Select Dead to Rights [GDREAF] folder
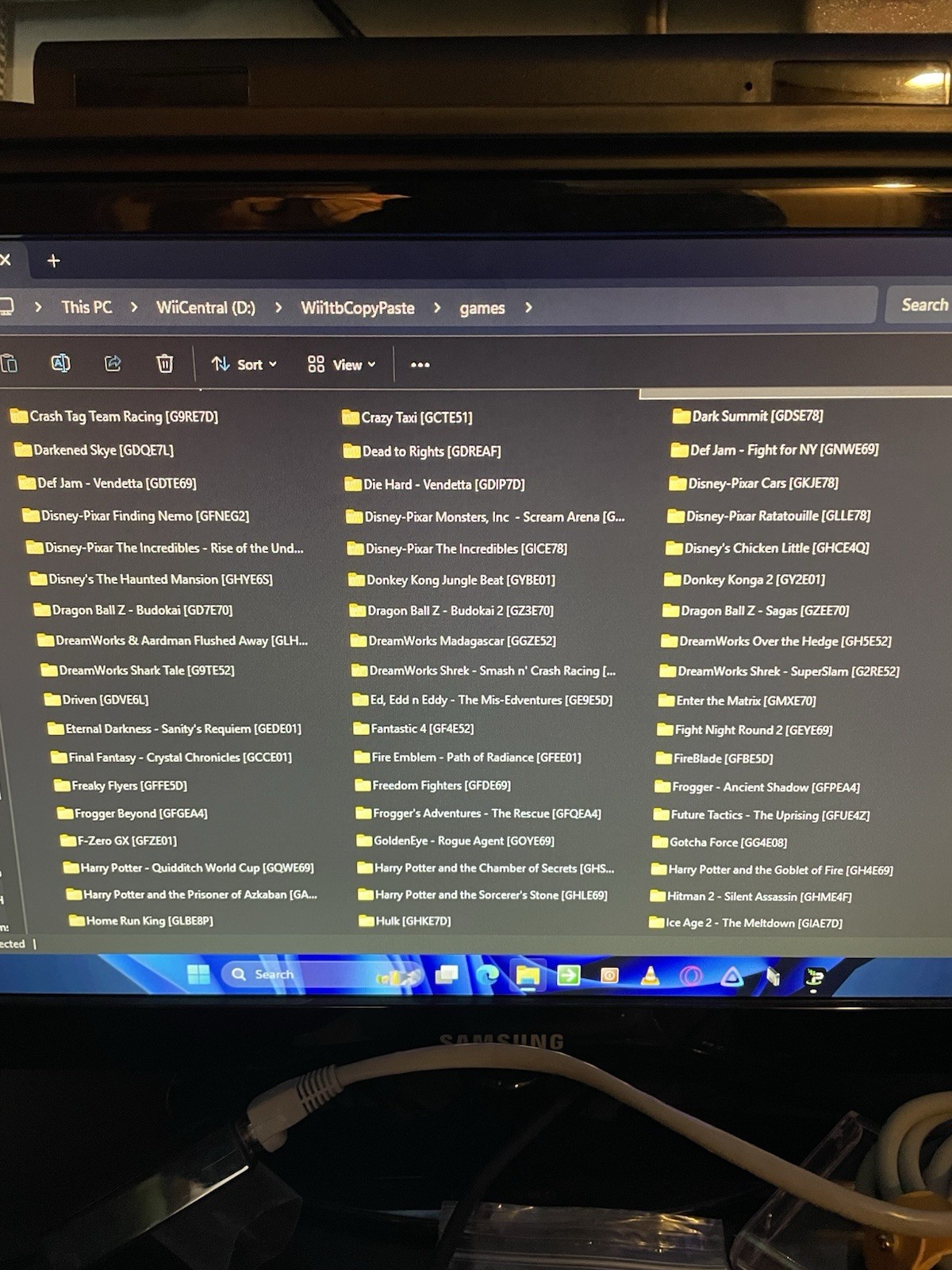Screen dimensions: 952x1270 tap(422, 452)
